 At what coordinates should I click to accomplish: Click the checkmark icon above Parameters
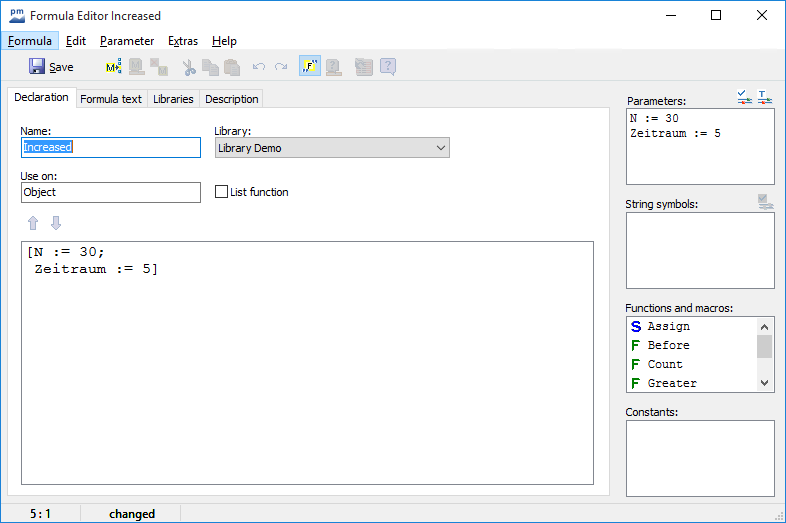click(744, 97)
